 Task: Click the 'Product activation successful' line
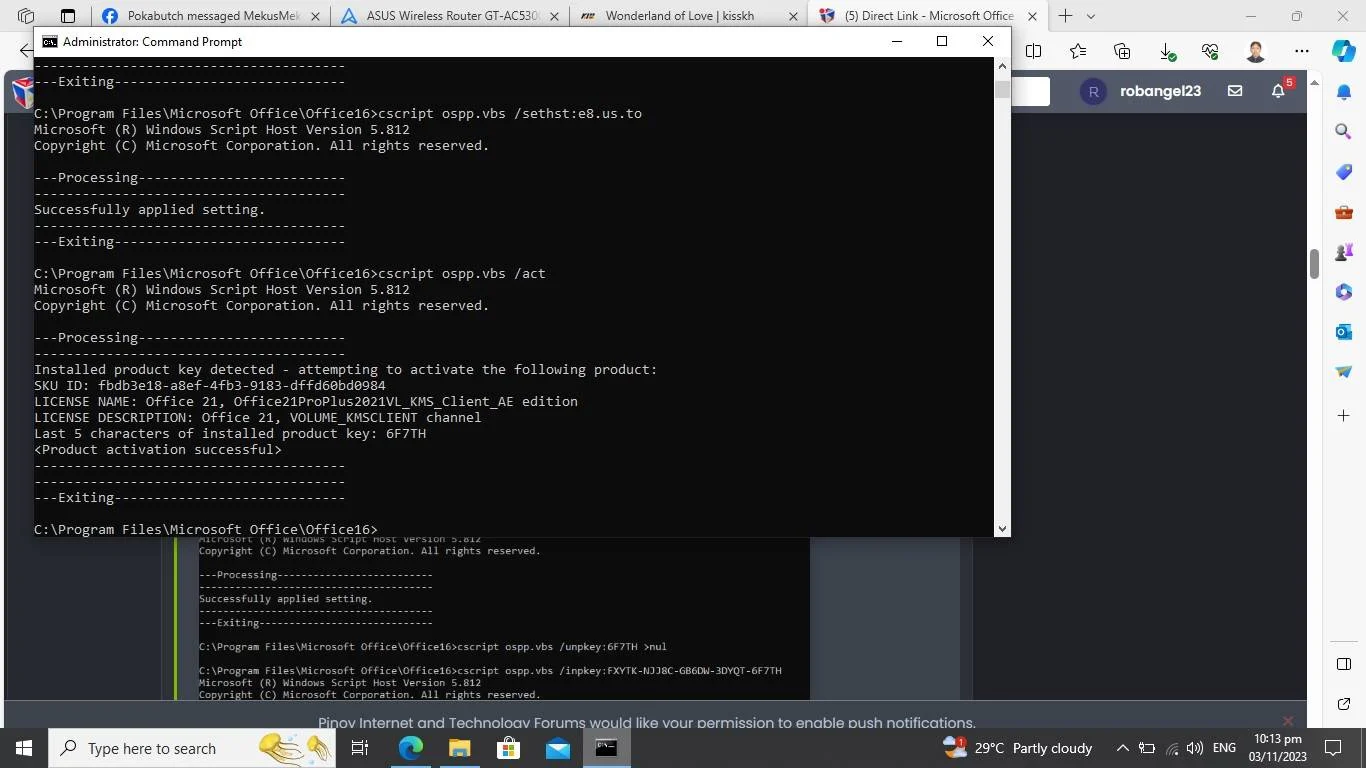(158, 449)
